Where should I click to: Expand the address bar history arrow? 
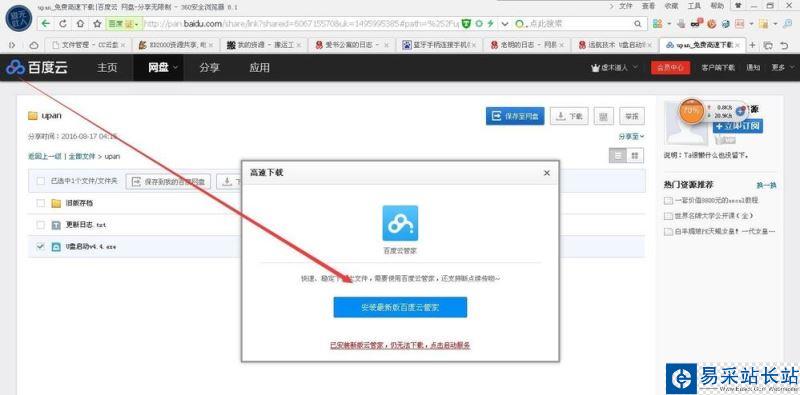pos(505,23)
